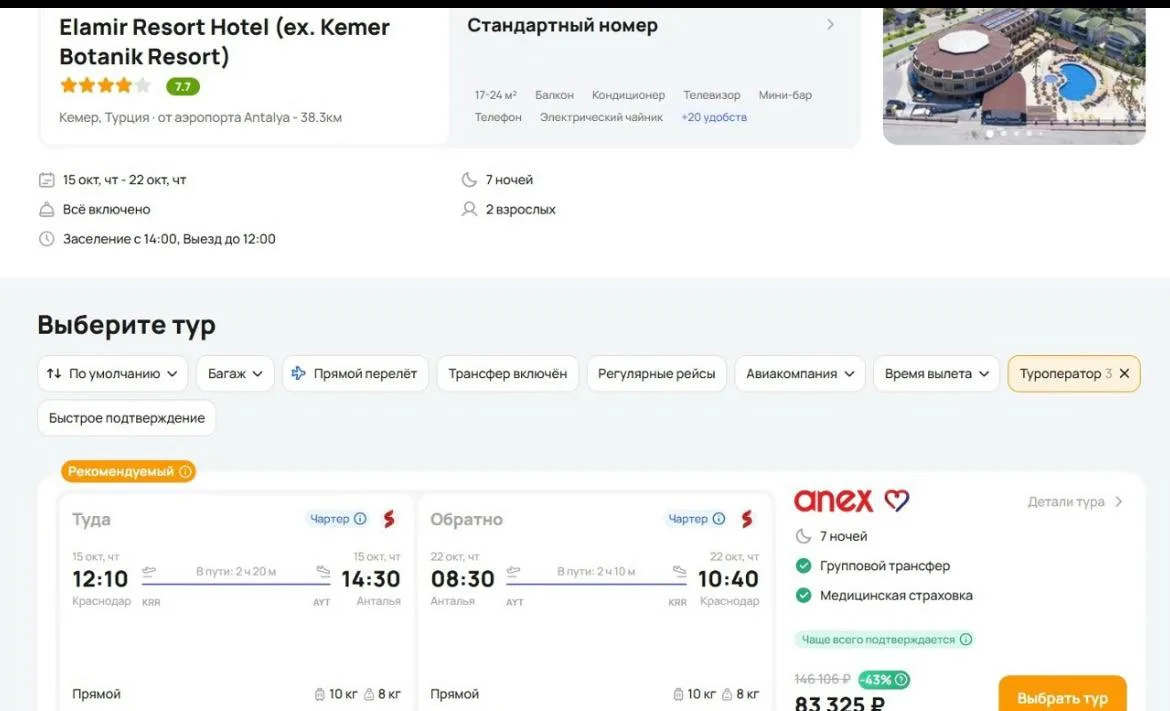Viewport: 1170px width, 711px height.
Task: Open the Туроператор filter
Action: tap(1065, 374)
